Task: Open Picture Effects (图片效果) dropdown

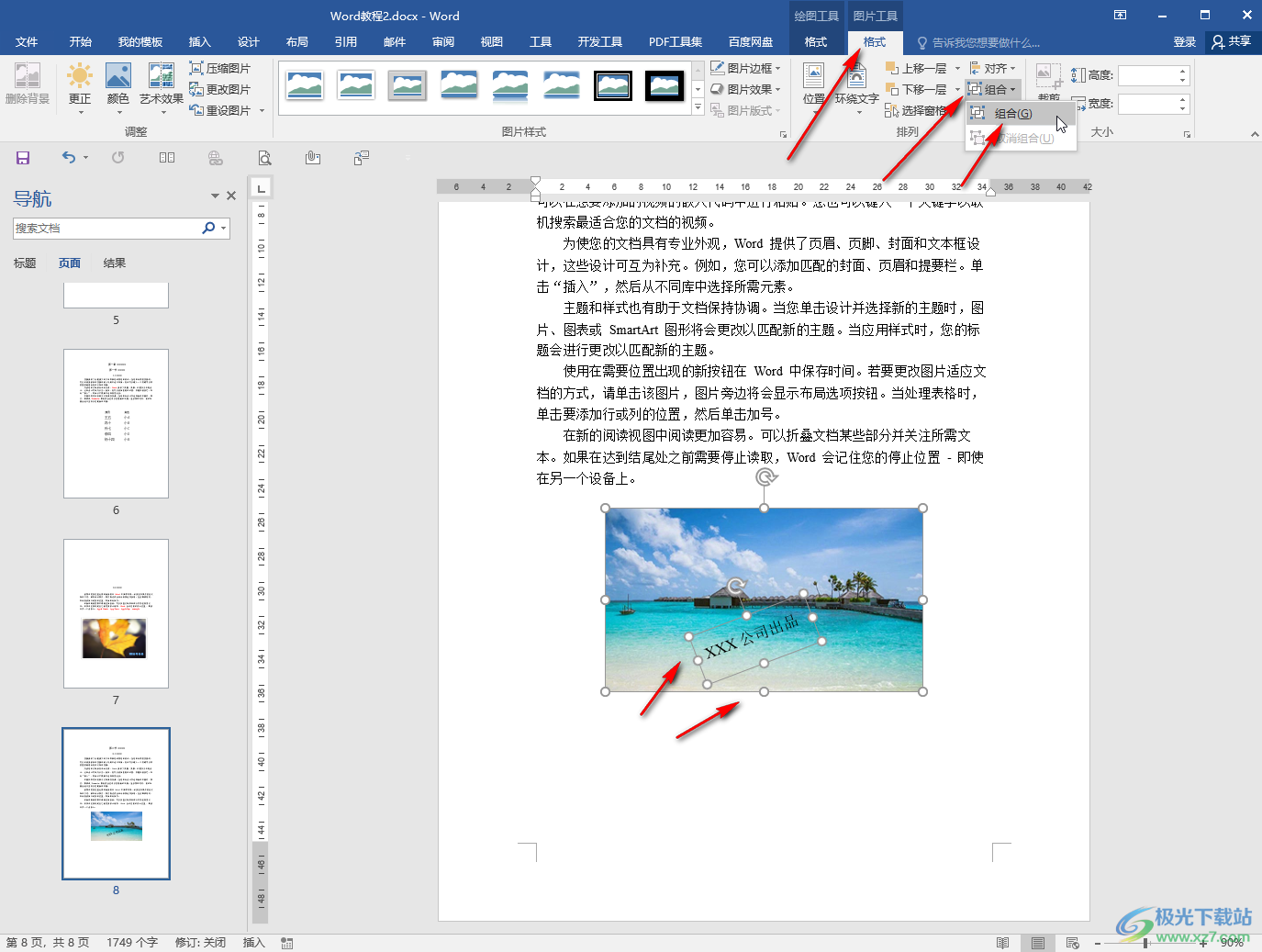Action: [x=745, y=89]
